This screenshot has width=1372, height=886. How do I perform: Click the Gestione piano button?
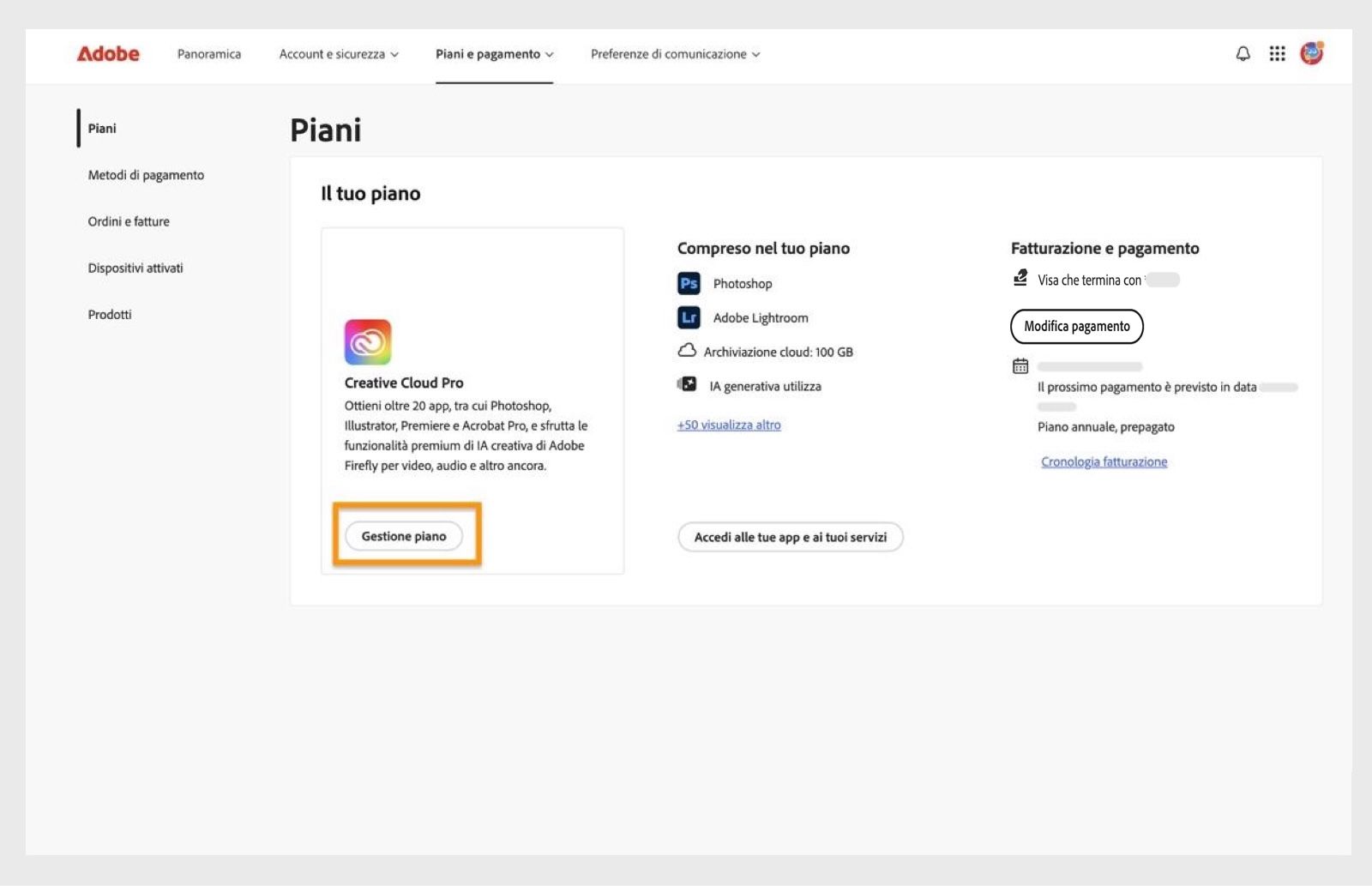(x=404, y=536)
